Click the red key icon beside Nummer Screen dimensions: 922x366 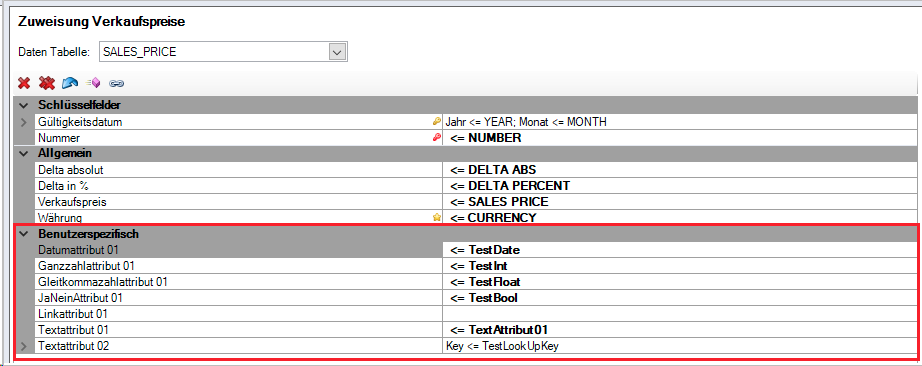click(436, 138)
